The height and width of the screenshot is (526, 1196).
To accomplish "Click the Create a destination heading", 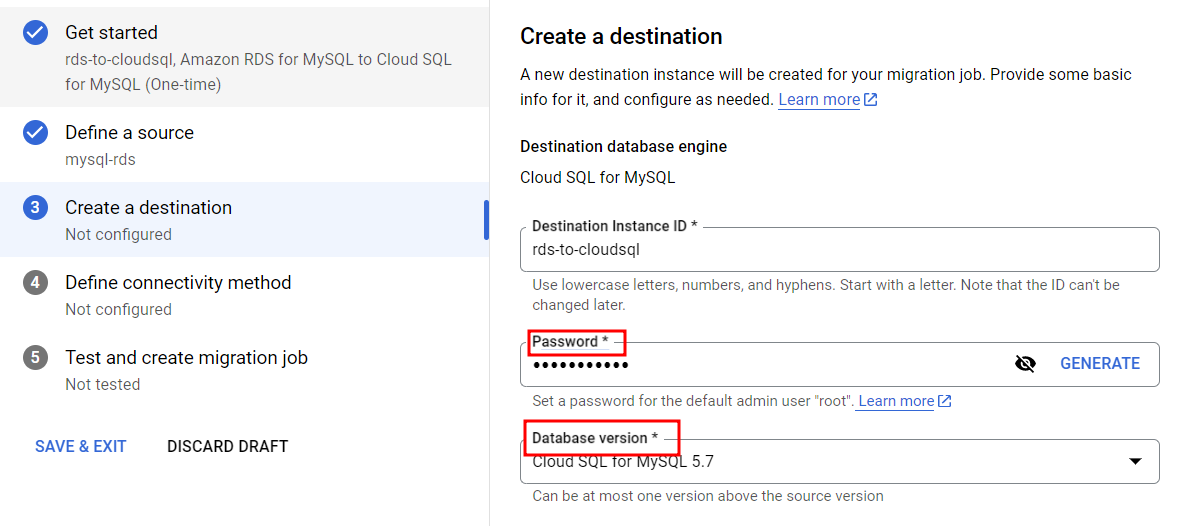I will tap(621, 36).
